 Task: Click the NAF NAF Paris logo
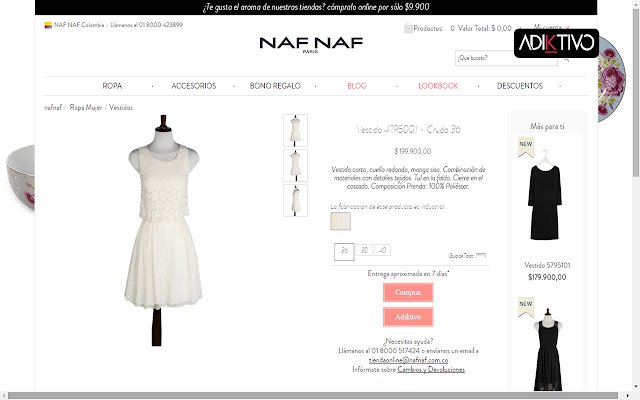311,44
